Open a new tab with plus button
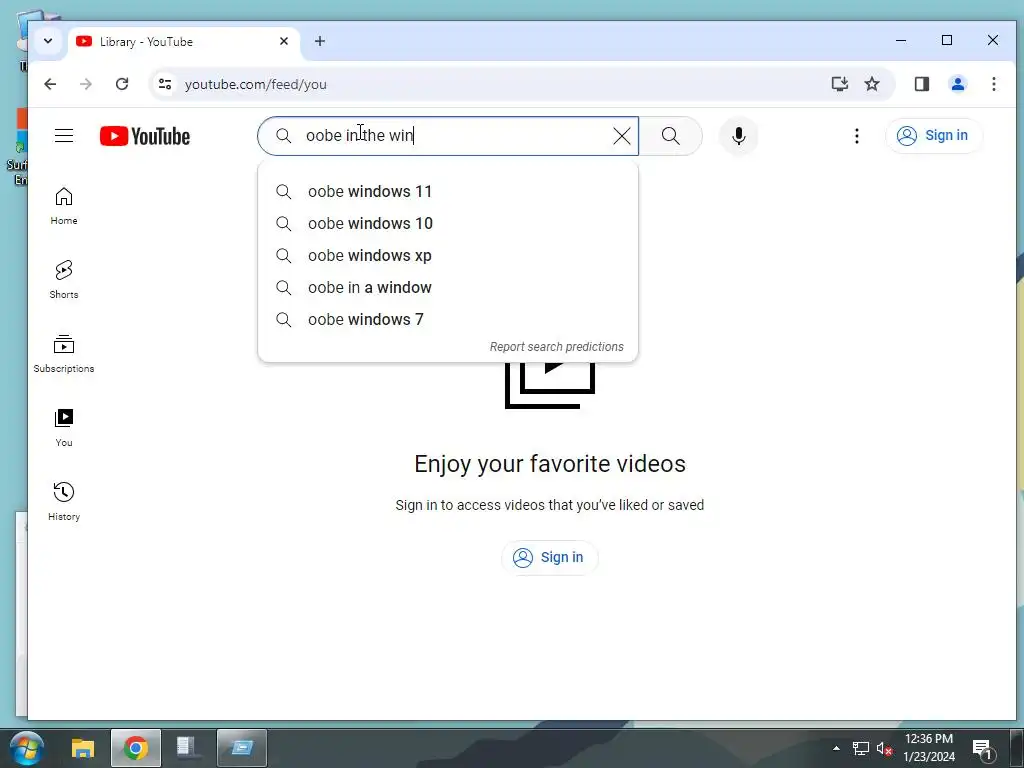The height and width of the screenshot is (768, 1024). [x=320, y=41]
